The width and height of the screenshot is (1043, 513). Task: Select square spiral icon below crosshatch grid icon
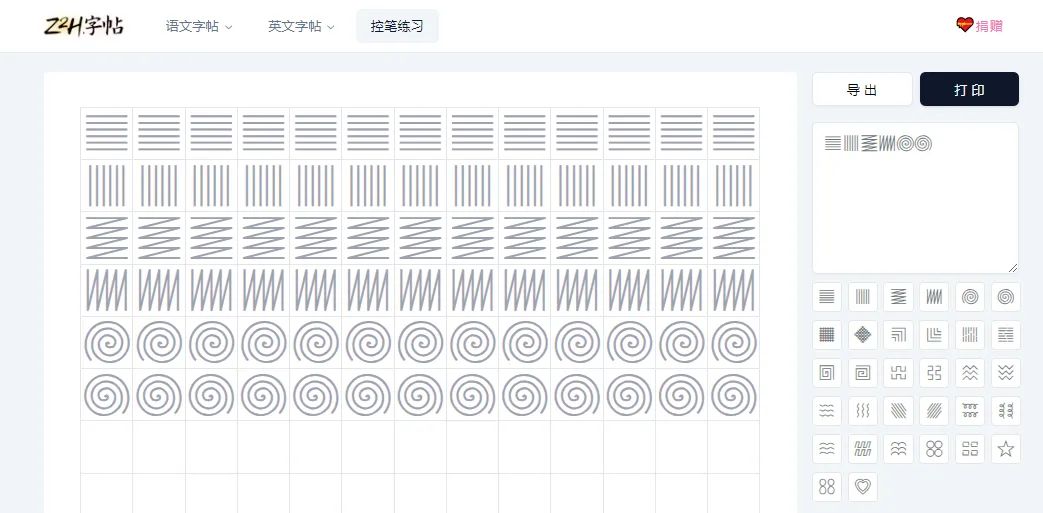[x=827, y=373]
